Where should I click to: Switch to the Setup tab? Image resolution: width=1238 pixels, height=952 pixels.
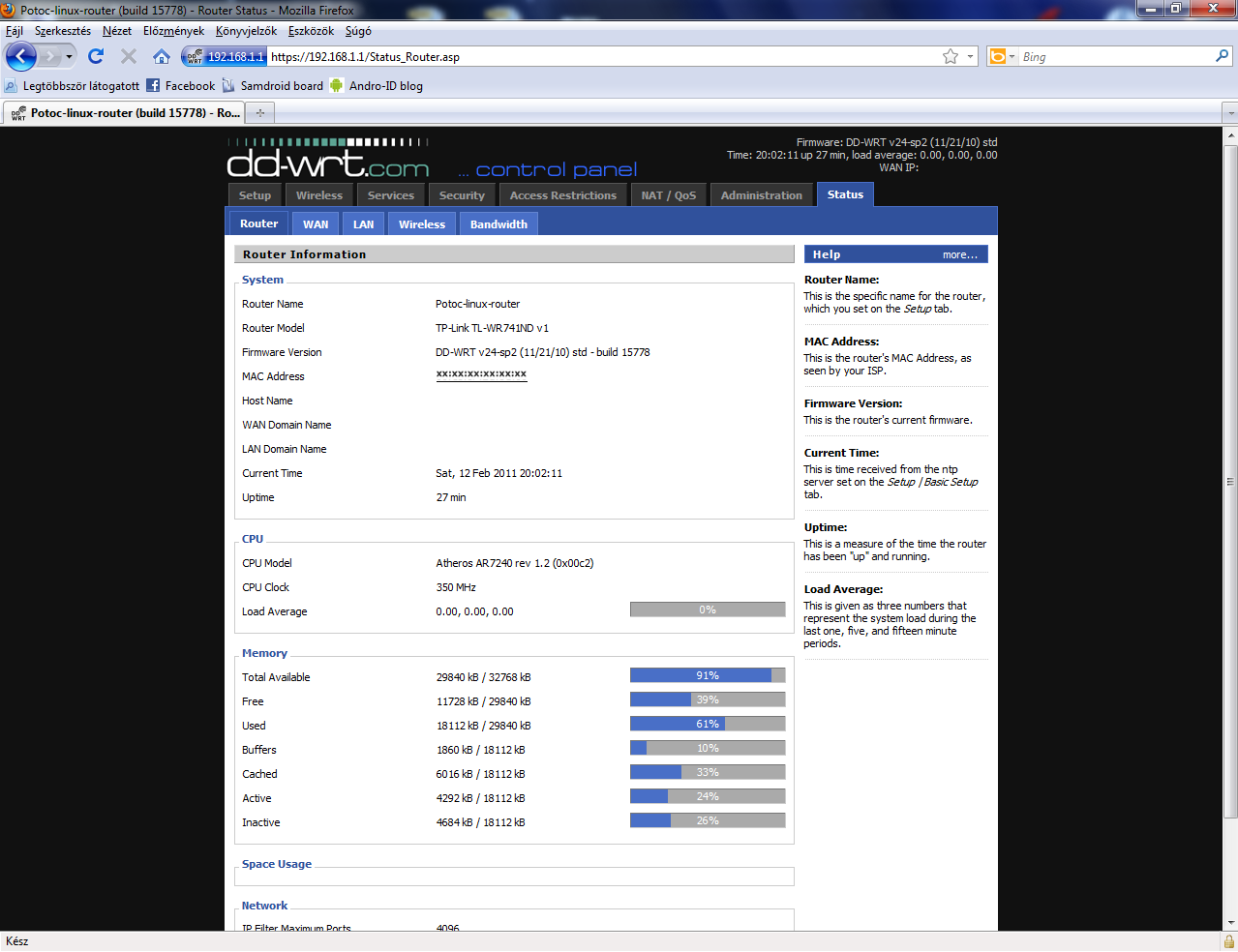coord(255,195)
